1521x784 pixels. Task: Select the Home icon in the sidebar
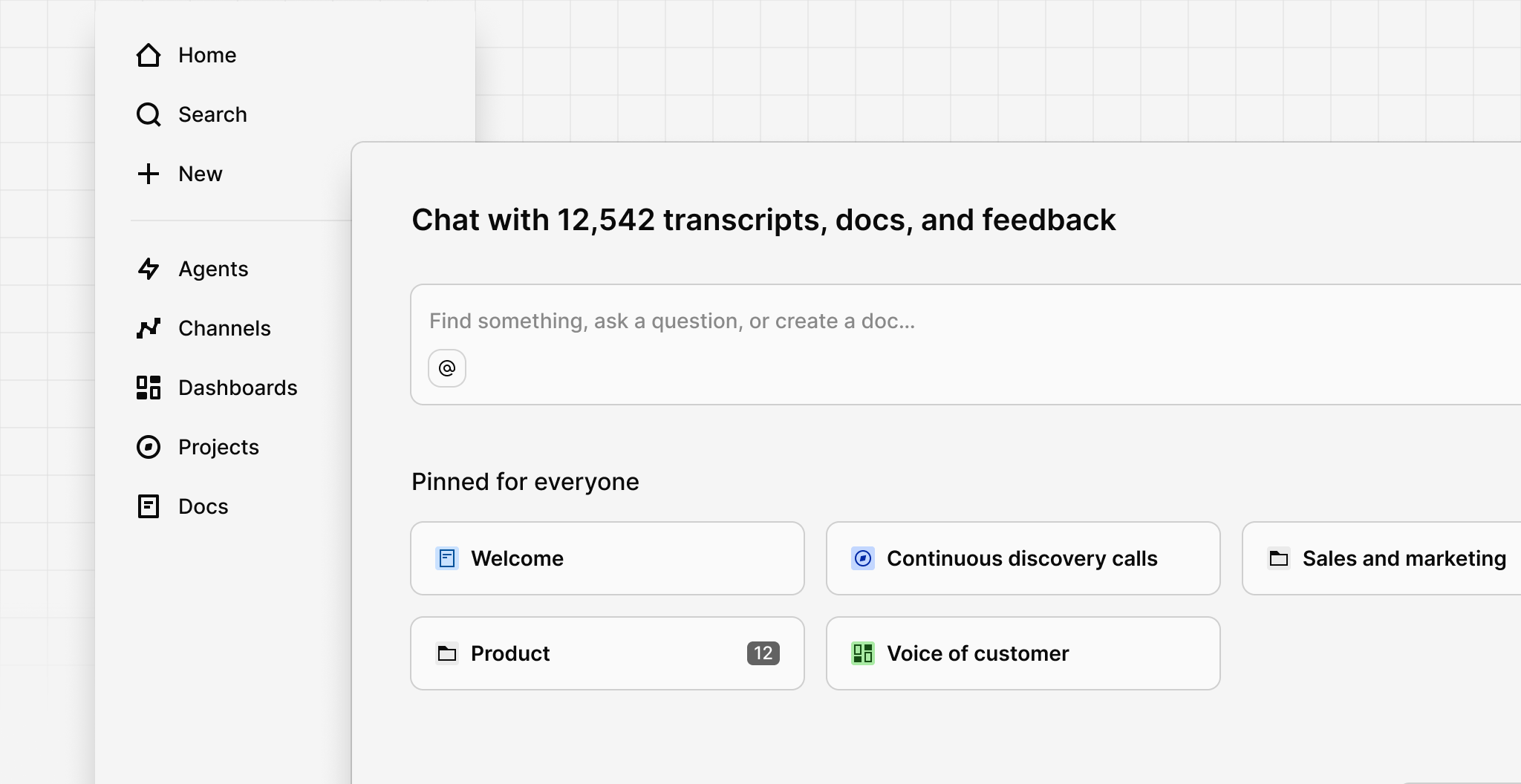coord(149,54)
